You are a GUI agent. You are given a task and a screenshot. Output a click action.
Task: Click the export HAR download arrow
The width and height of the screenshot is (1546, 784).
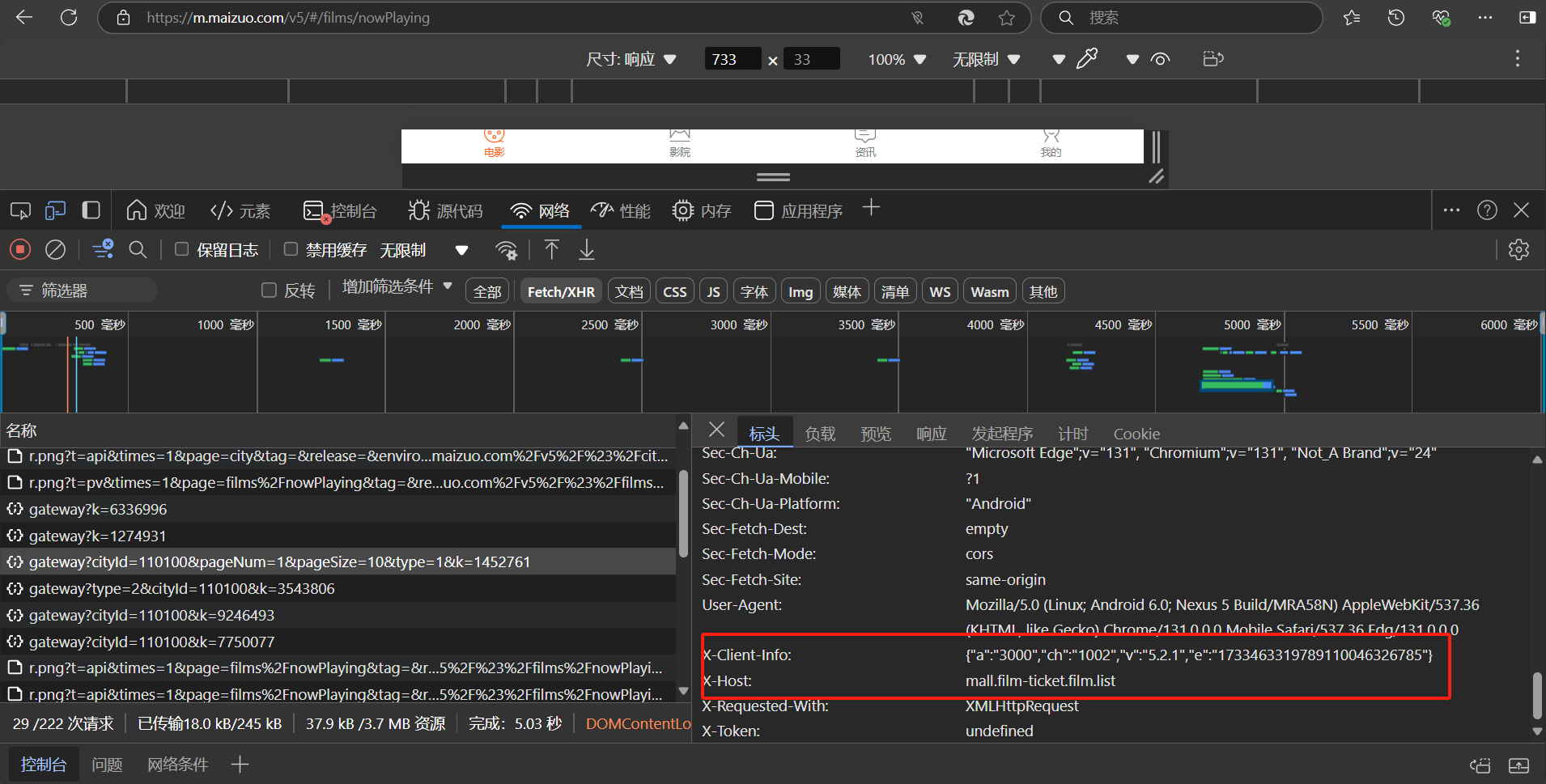[587, 250]
